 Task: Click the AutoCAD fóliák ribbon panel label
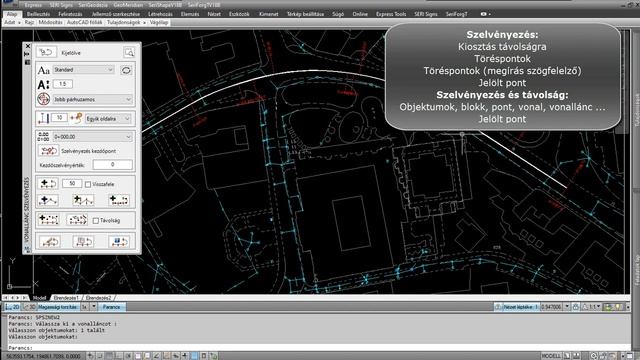click(x=84, y=22)
